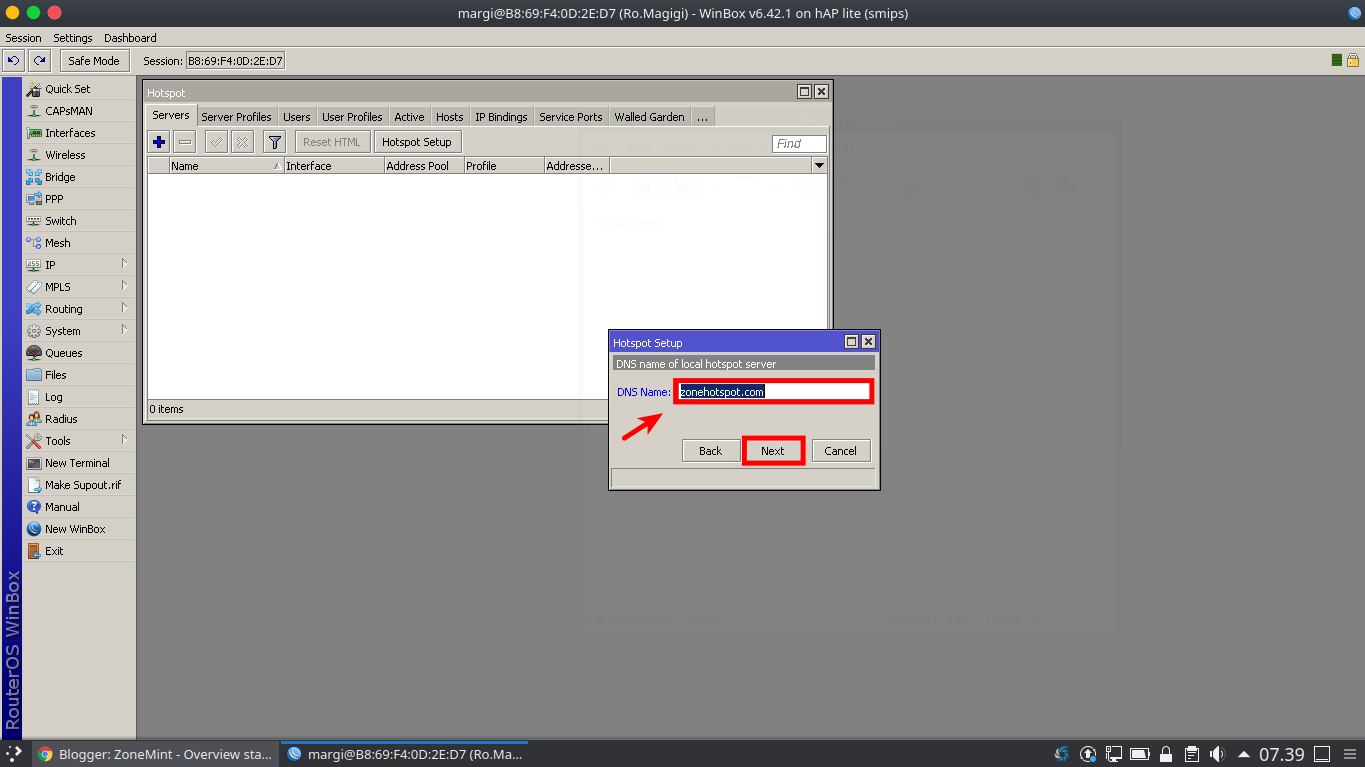Click Back in Hotspot Setup
Screen dimensions: 1365x767
coord(711,451)
